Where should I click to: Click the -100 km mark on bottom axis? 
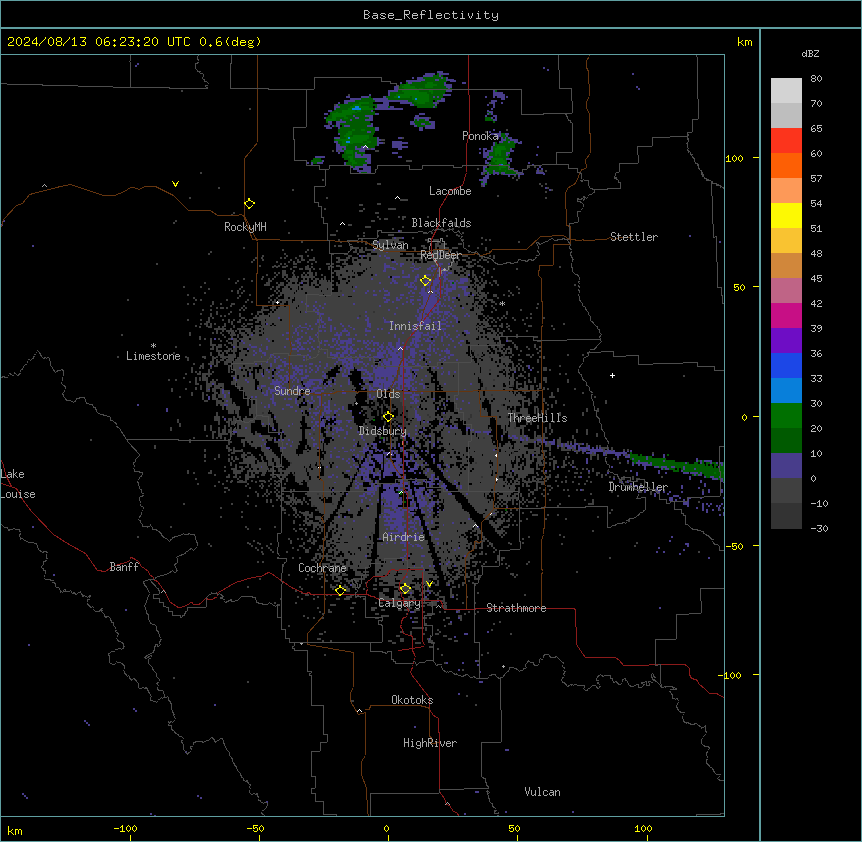126,829
